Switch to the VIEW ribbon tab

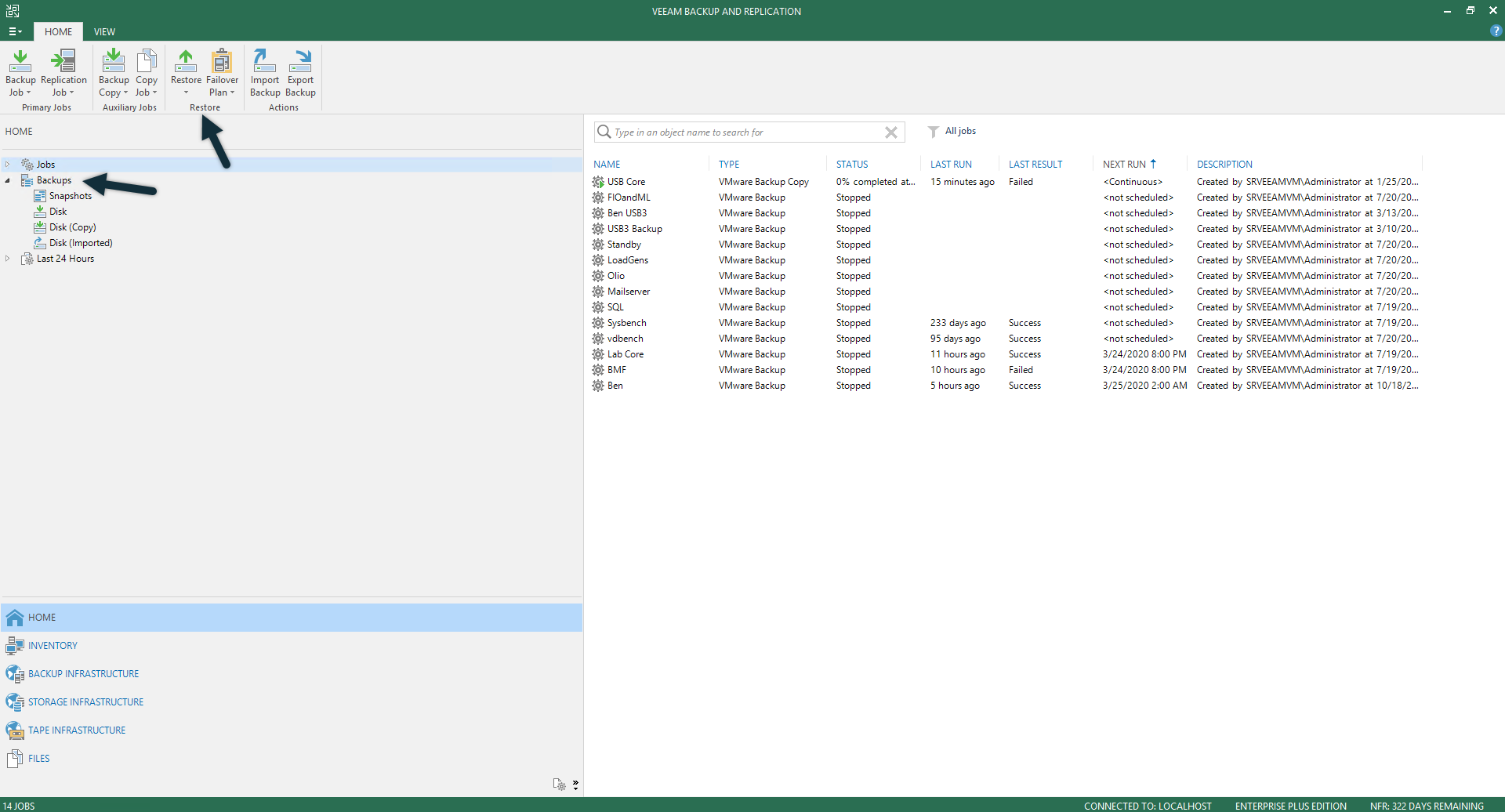104,32
